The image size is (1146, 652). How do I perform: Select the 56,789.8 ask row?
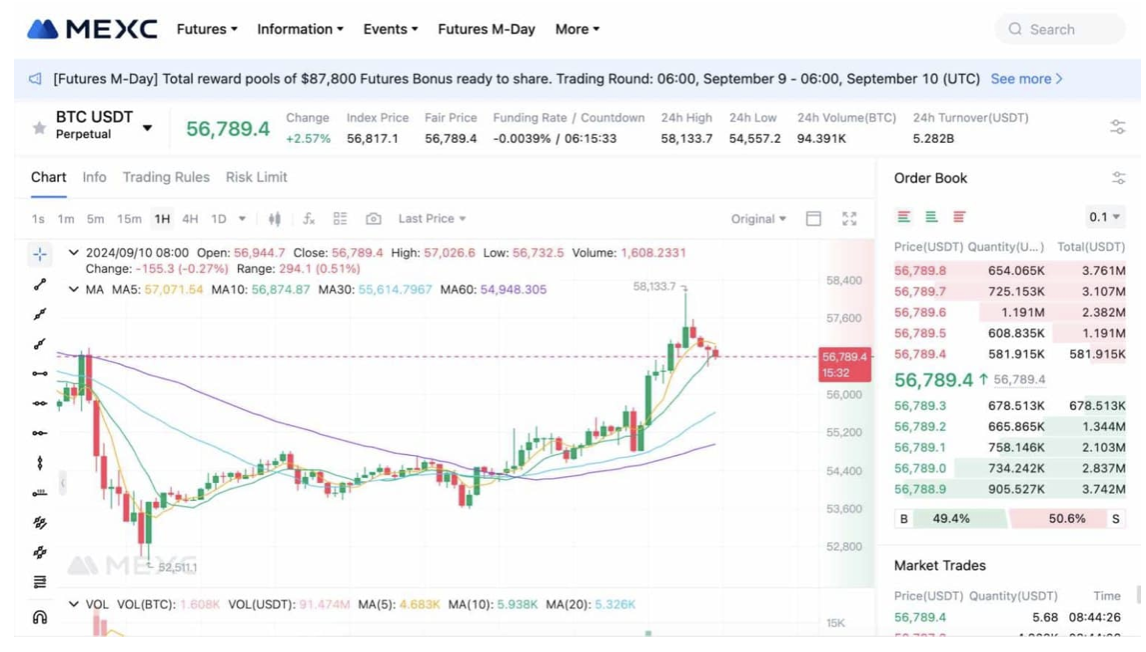(1009, 270)
